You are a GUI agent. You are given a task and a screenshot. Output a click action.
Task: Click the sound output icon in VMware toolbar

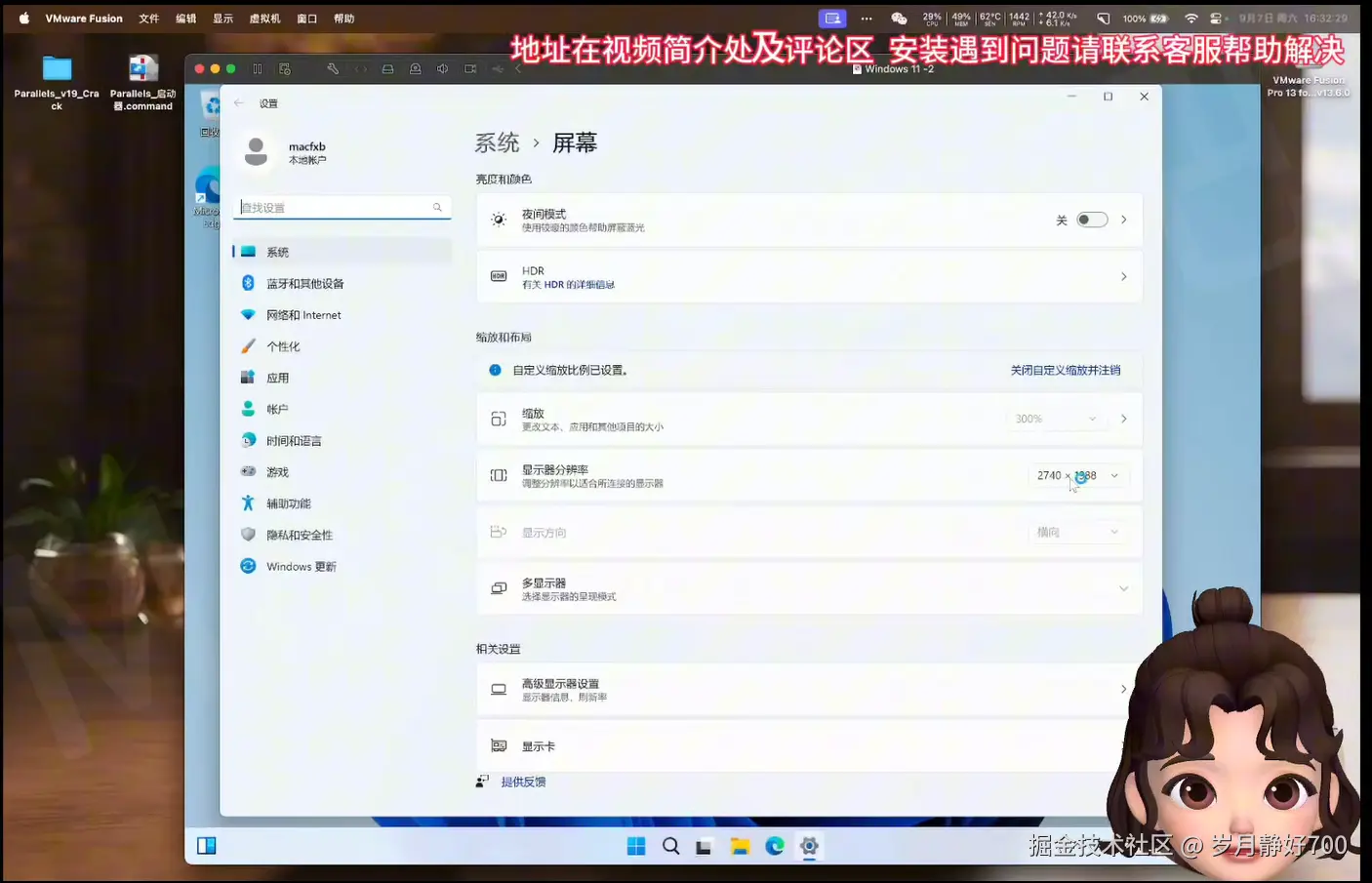click(443, 68)
